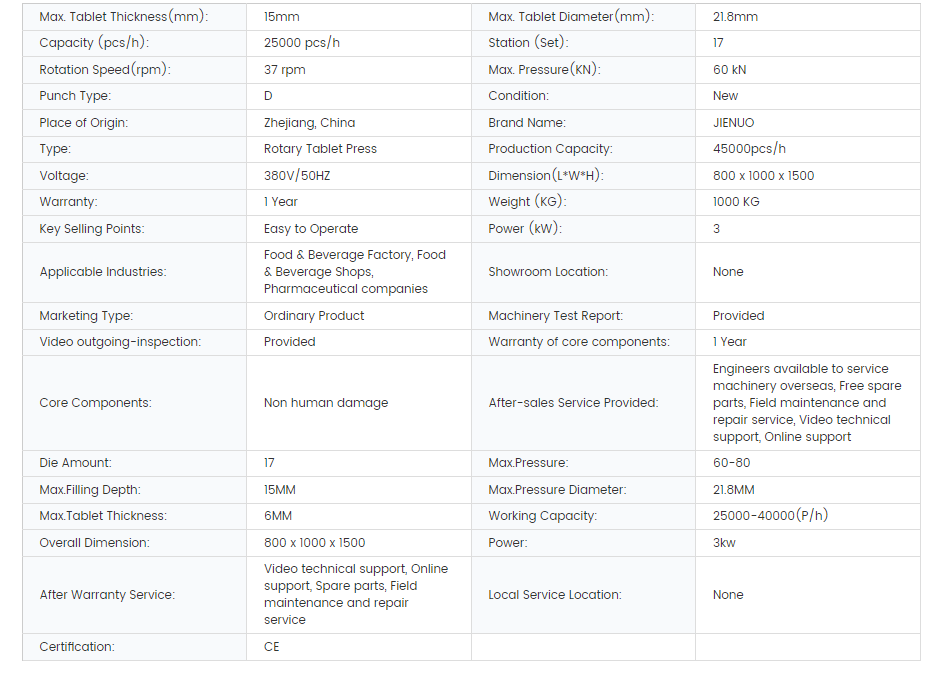Click the '60 kN' max pressure value
Screen dimensions: 935x673
tap(729, 70)
